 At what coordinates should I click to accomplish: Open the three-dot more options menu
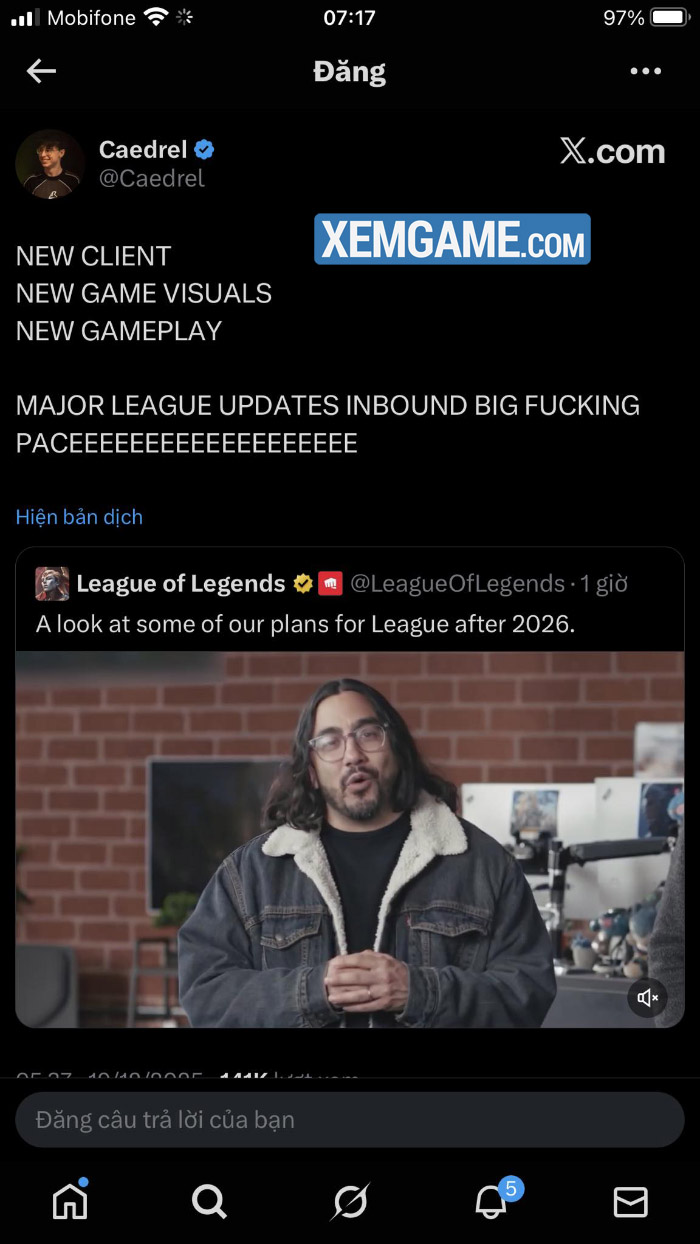645,71
